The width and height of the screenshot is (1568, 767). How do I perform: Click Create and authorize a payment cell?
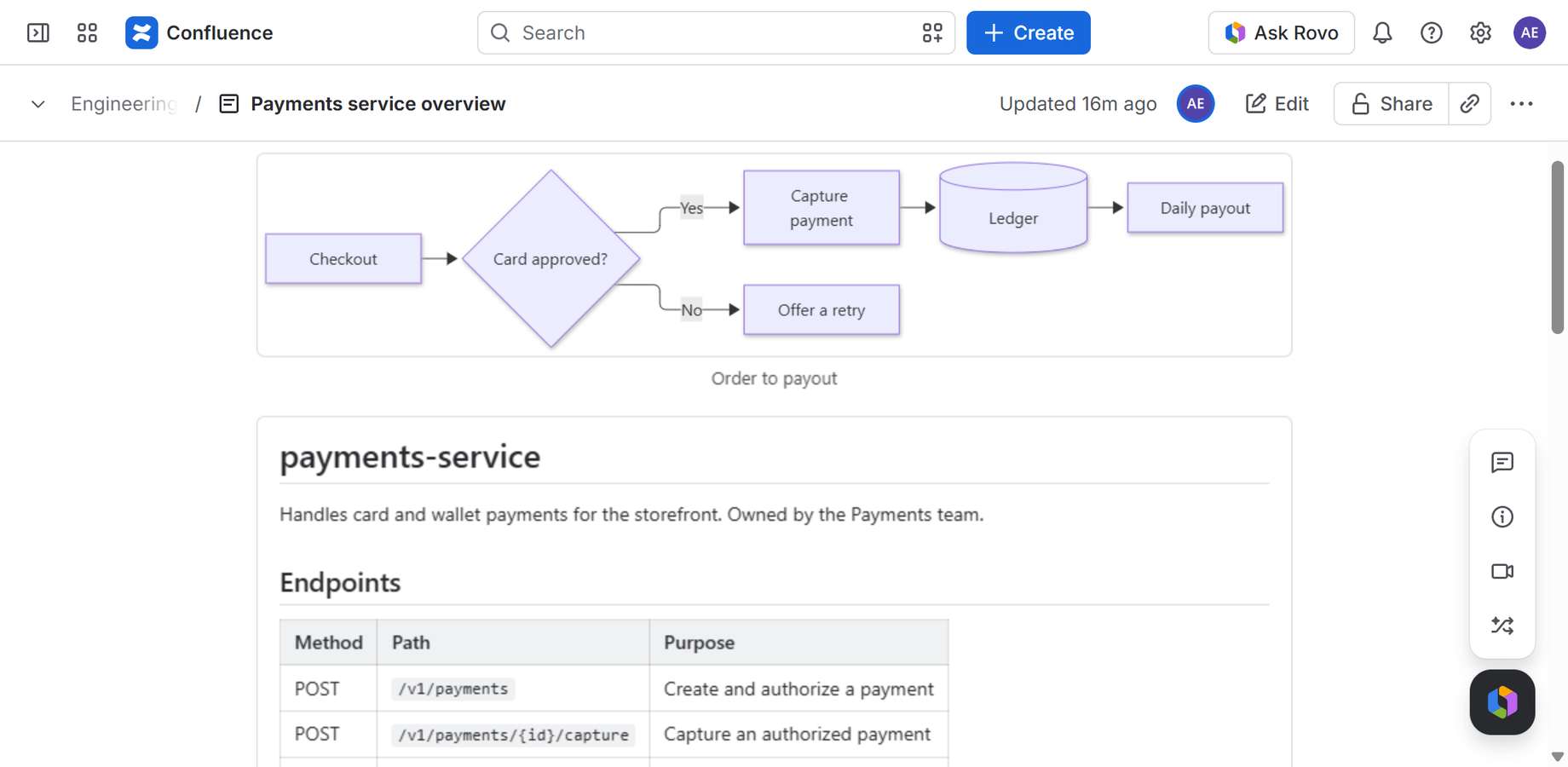point(798,689)
